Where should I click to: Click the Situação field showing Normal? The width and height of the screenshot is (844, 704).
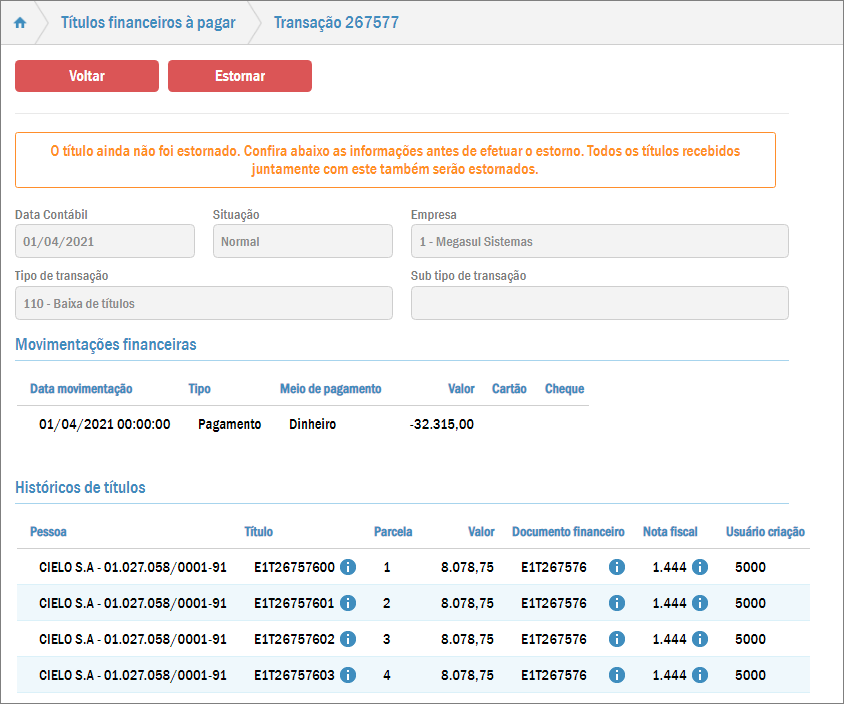pos(302,241)
